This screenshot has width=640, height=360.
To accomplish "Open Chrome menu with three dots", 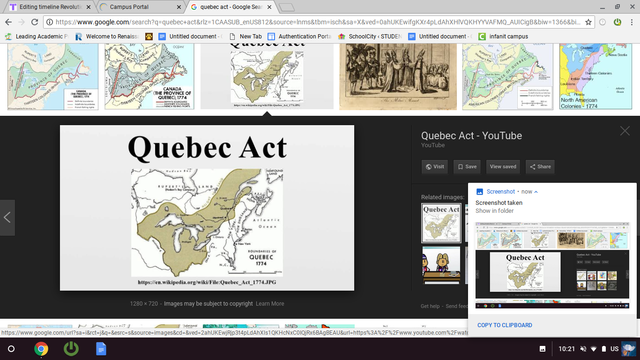I will point(631,22).
